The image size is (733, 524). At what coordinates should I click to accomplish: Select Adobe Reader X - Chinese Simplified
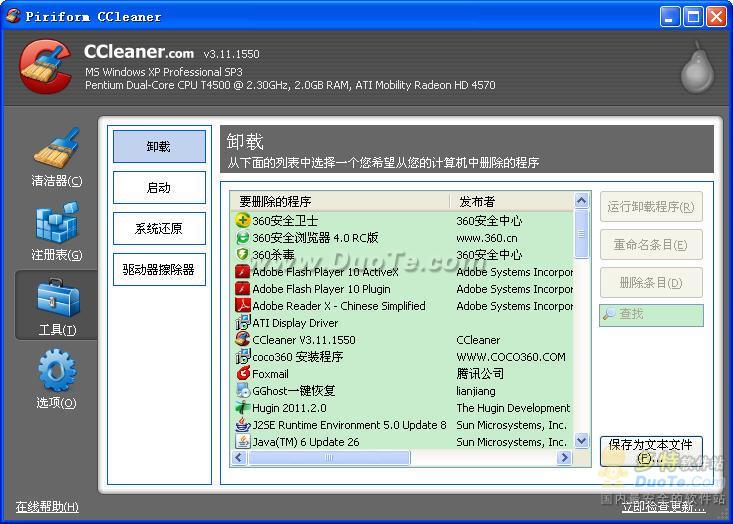coord(339,306)
